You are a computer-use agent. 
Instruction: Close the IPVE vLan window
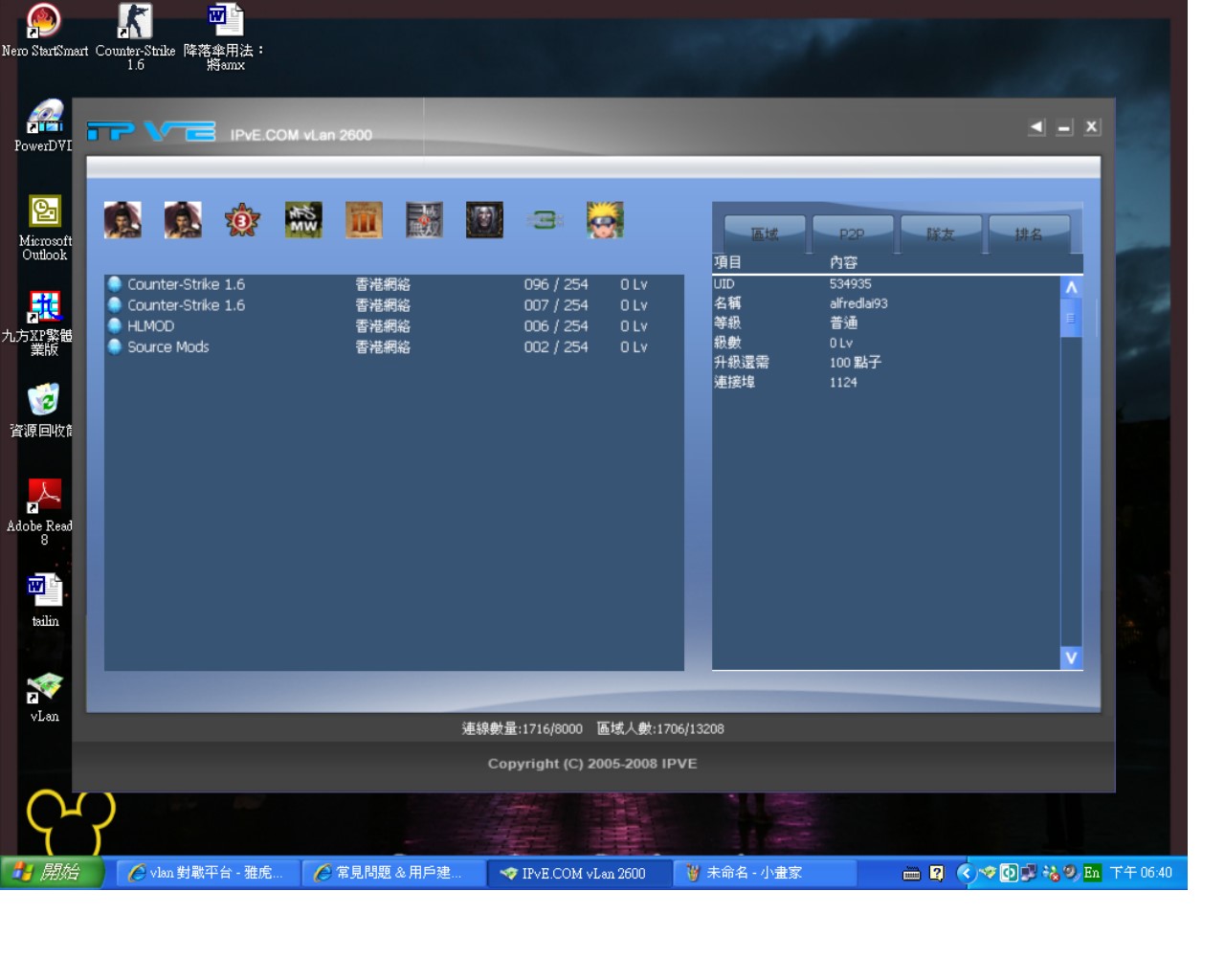click(x=1092, y=127)
